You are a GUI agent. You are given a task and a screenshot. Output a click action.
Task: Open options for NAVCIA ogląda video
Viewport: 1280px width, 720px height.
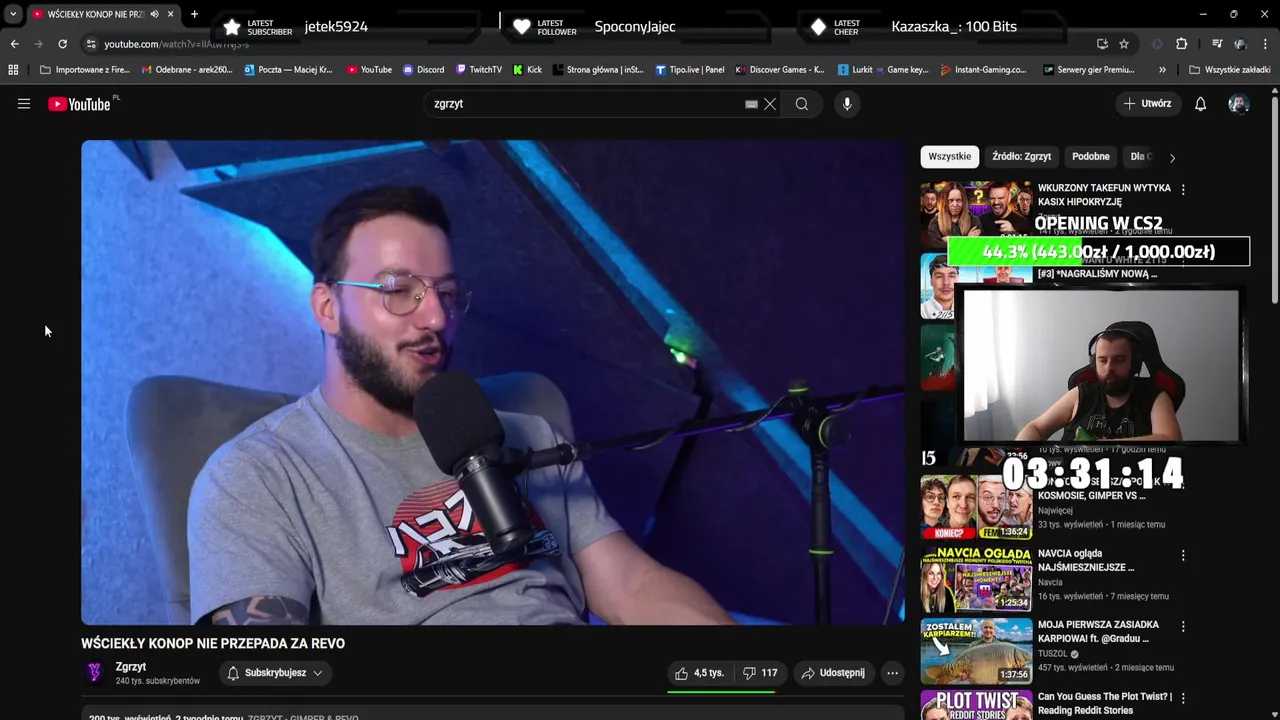pos(1183,555)
